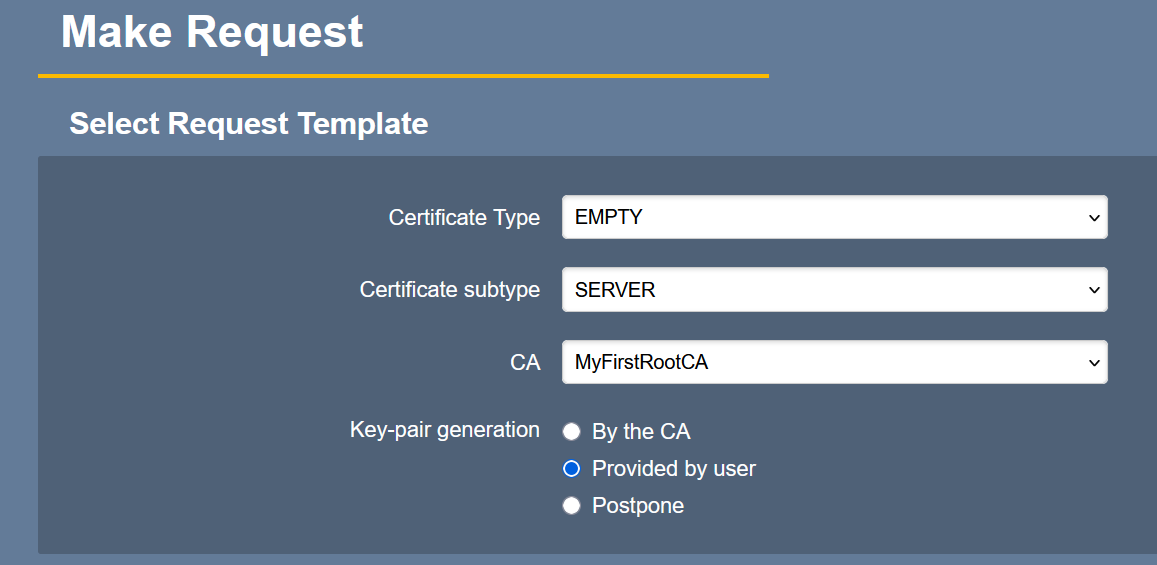This screenshot has width=1157, height=565.
Task: Click the chevron arrow on the EMPTY dropdown
Action: click(1093, 218)
